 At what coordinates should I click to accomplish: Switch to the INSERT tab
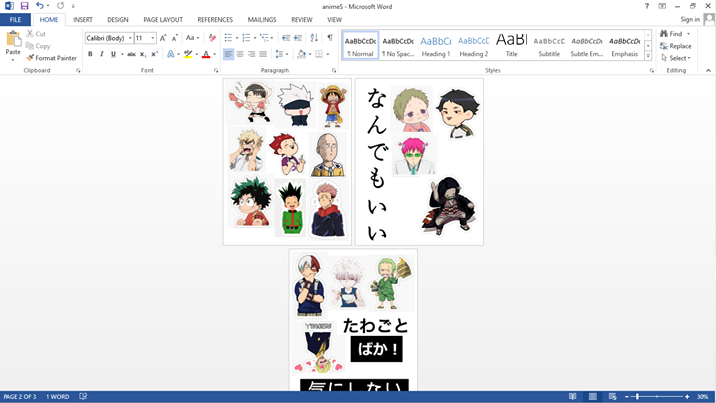pos(83,20)
